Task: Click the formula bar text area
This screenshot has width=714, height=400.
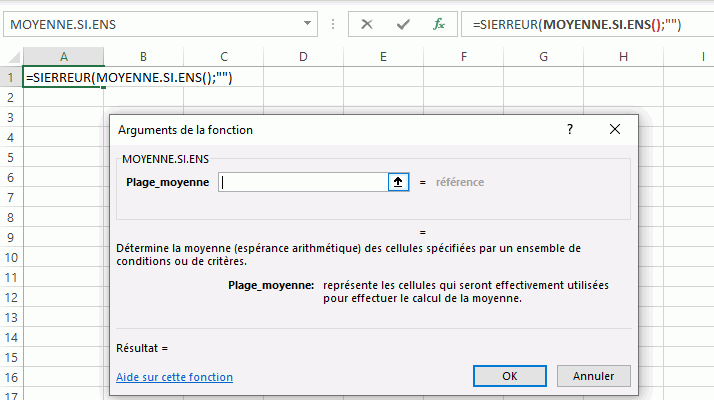Action: pyautogui.click(x=590, y=24)
